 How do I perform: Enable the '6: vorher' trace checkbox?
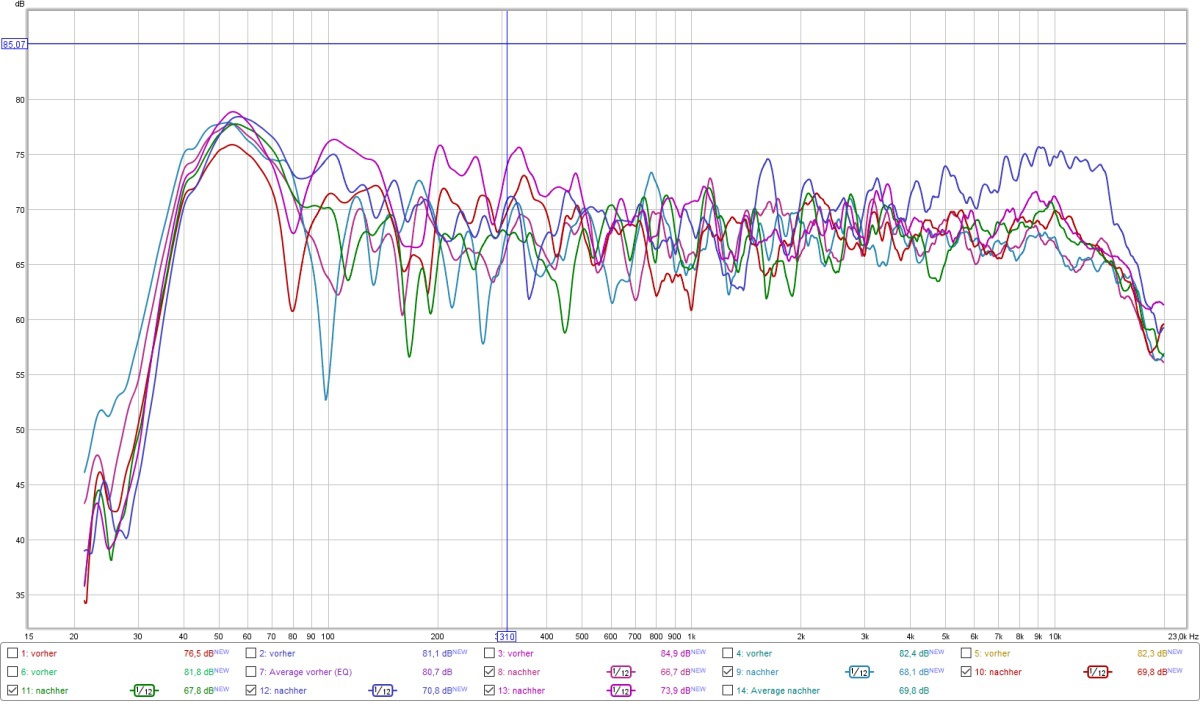coord(12,672)
